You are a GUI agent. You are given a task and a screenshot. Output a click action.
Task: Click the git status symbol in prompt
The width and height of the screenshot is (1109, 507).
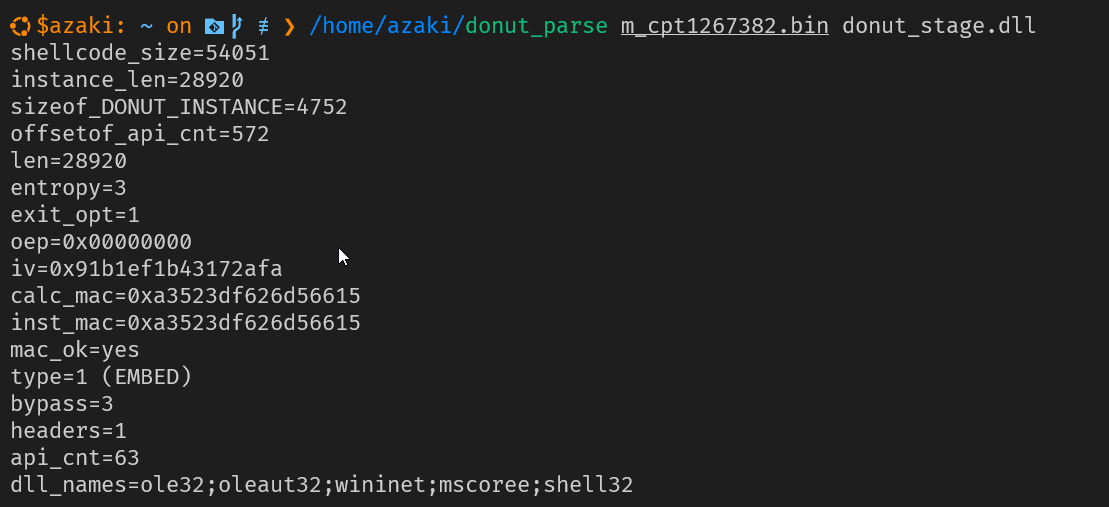click(x=263, y=27)
